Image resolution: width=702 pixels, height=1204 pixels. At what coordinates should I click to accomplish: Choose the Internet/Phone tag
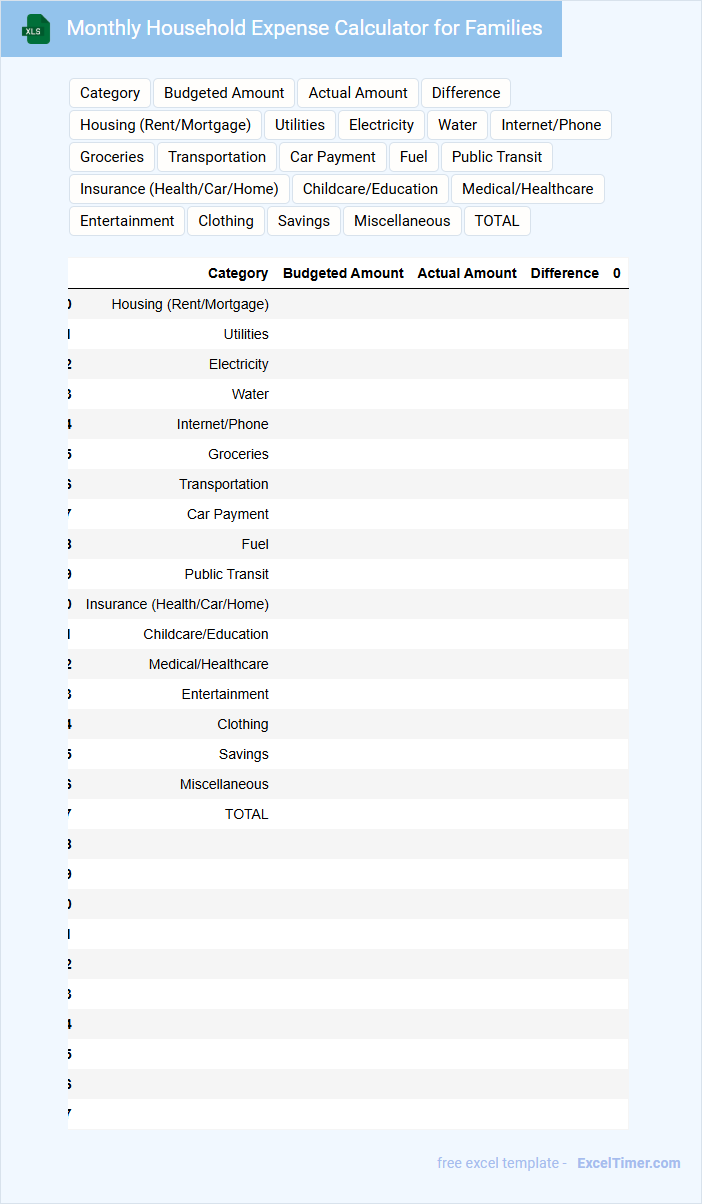pos(551,125)
